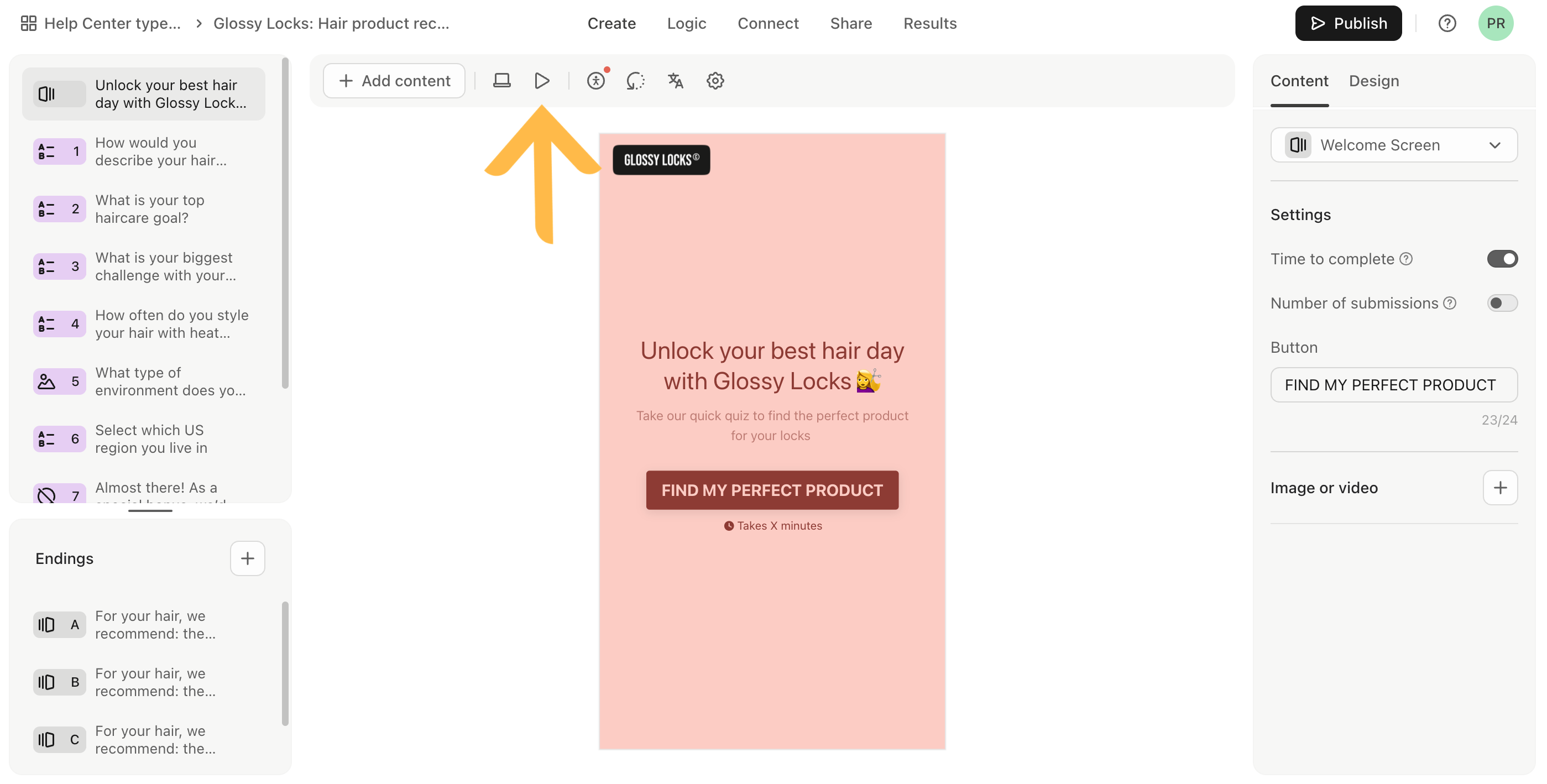Open the workspace grid icon
Image resolution: width=1547 pixels, height=784 pixels.
28,23
